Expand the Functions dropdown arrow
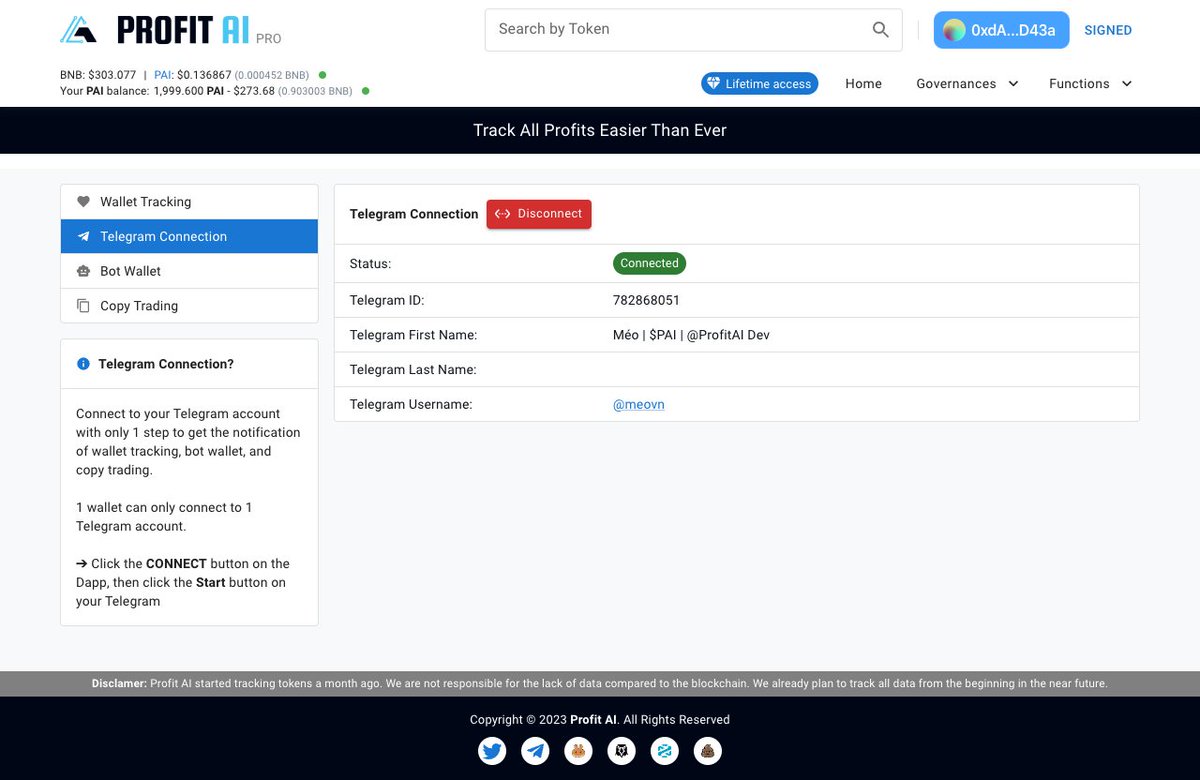 pyautogui.click(x=1126, y=84)
